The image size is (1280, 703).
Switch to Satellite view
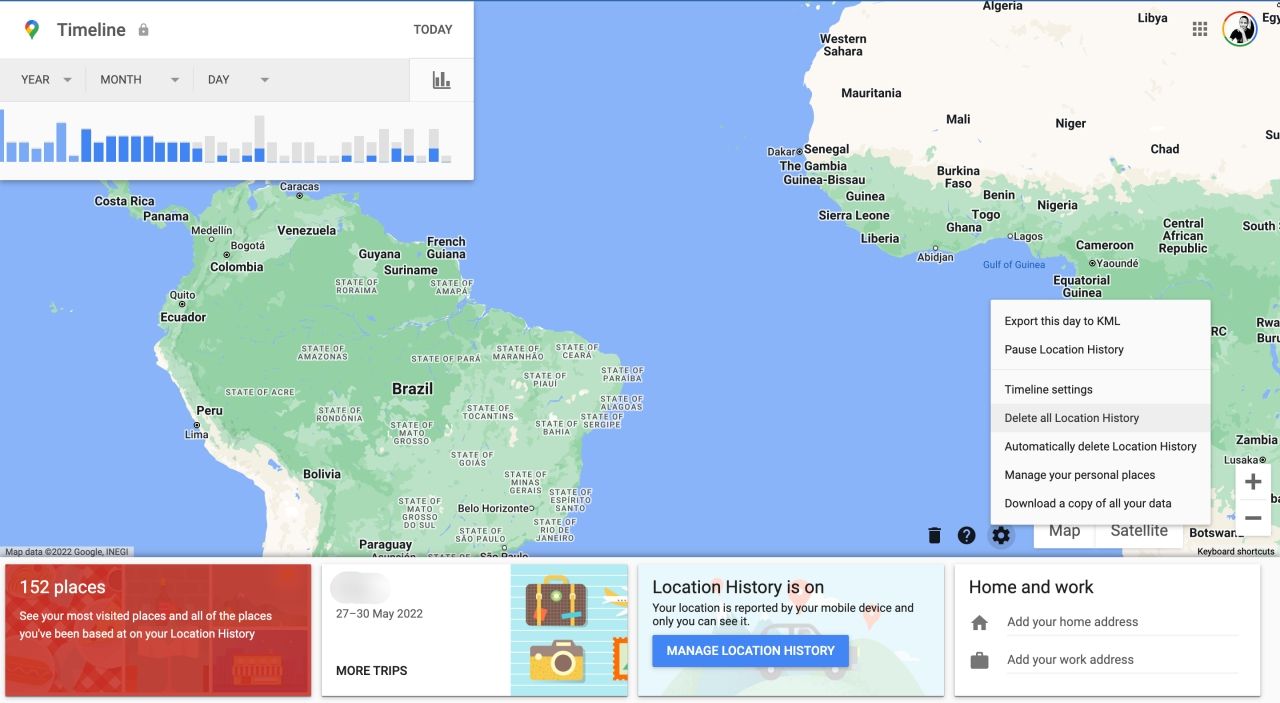[1139, 531]
